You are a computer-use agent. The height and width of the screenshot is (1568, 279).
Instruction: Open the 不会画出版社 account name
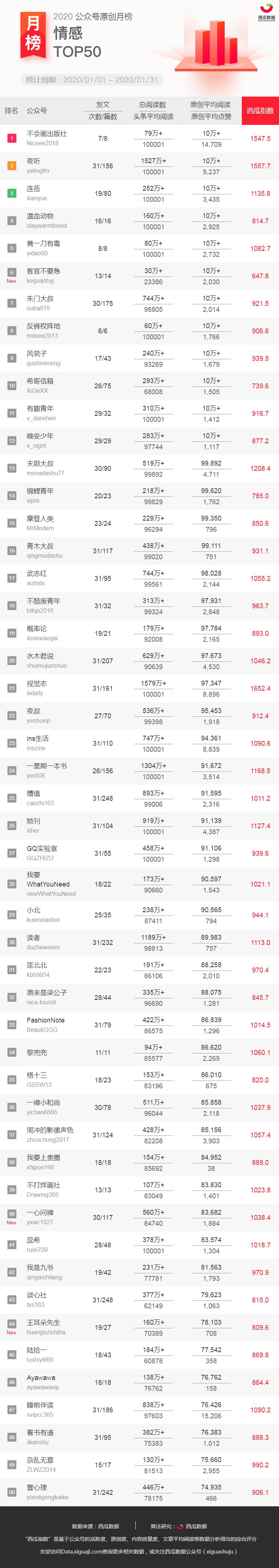tap(46, 133)
